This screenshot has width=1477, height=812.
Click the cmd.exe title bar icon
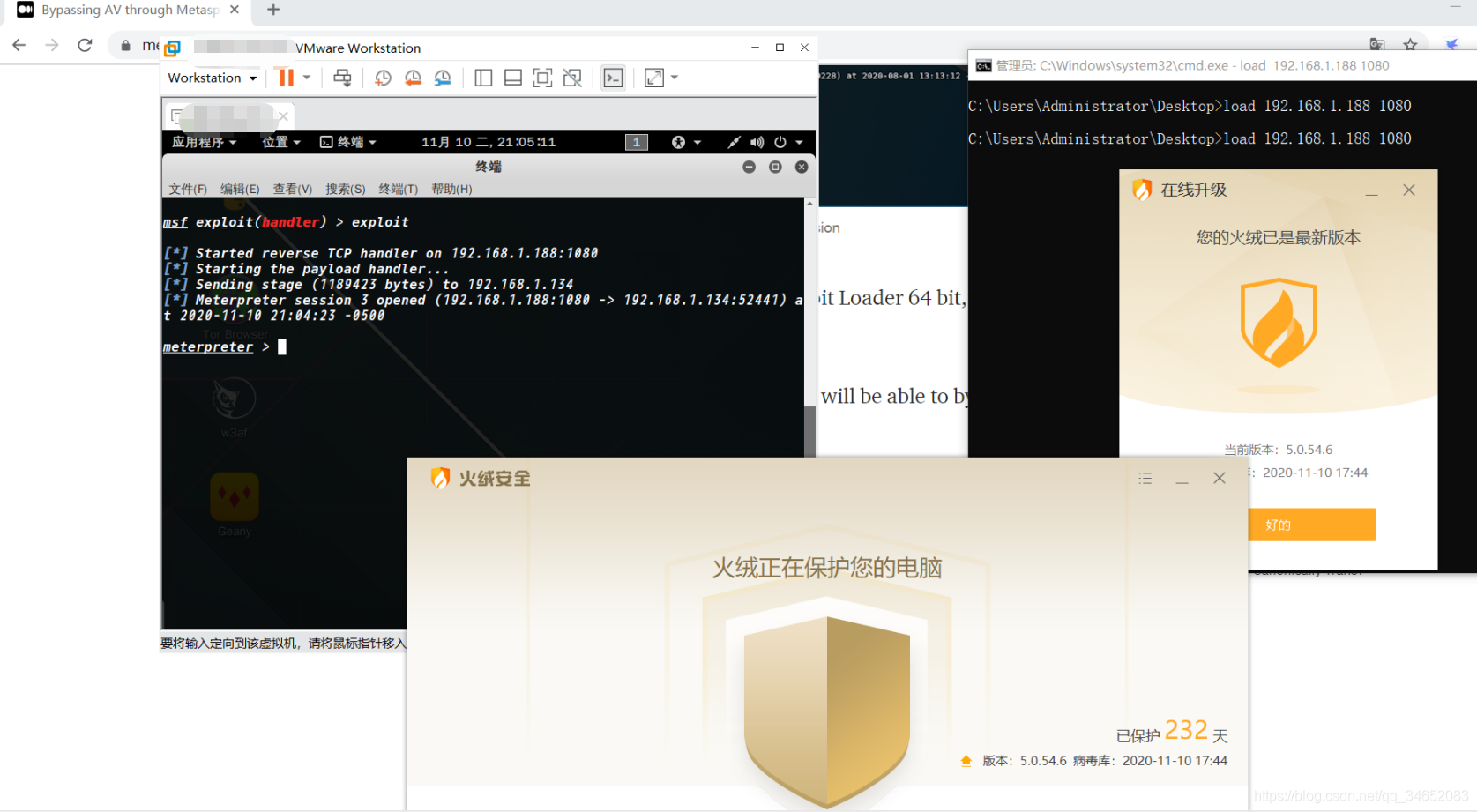click(x=983, y=66)
